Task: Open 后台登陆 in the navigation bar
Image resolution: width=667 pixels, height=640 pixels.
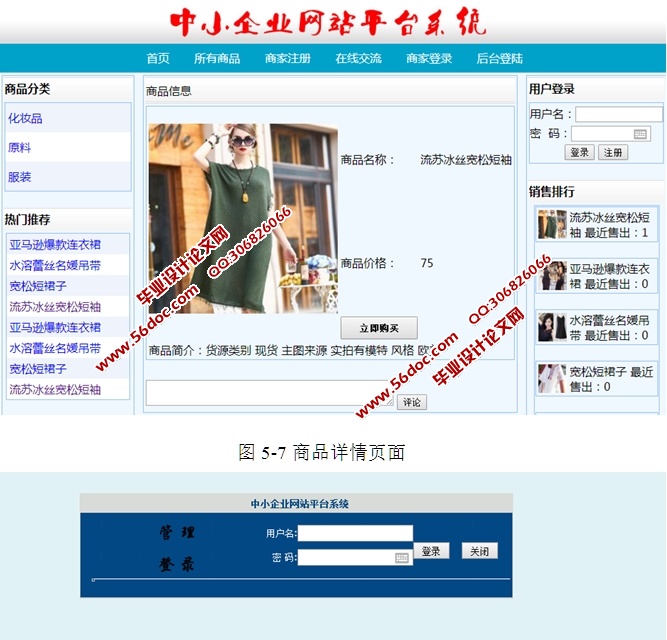Action: coord(499,58)
